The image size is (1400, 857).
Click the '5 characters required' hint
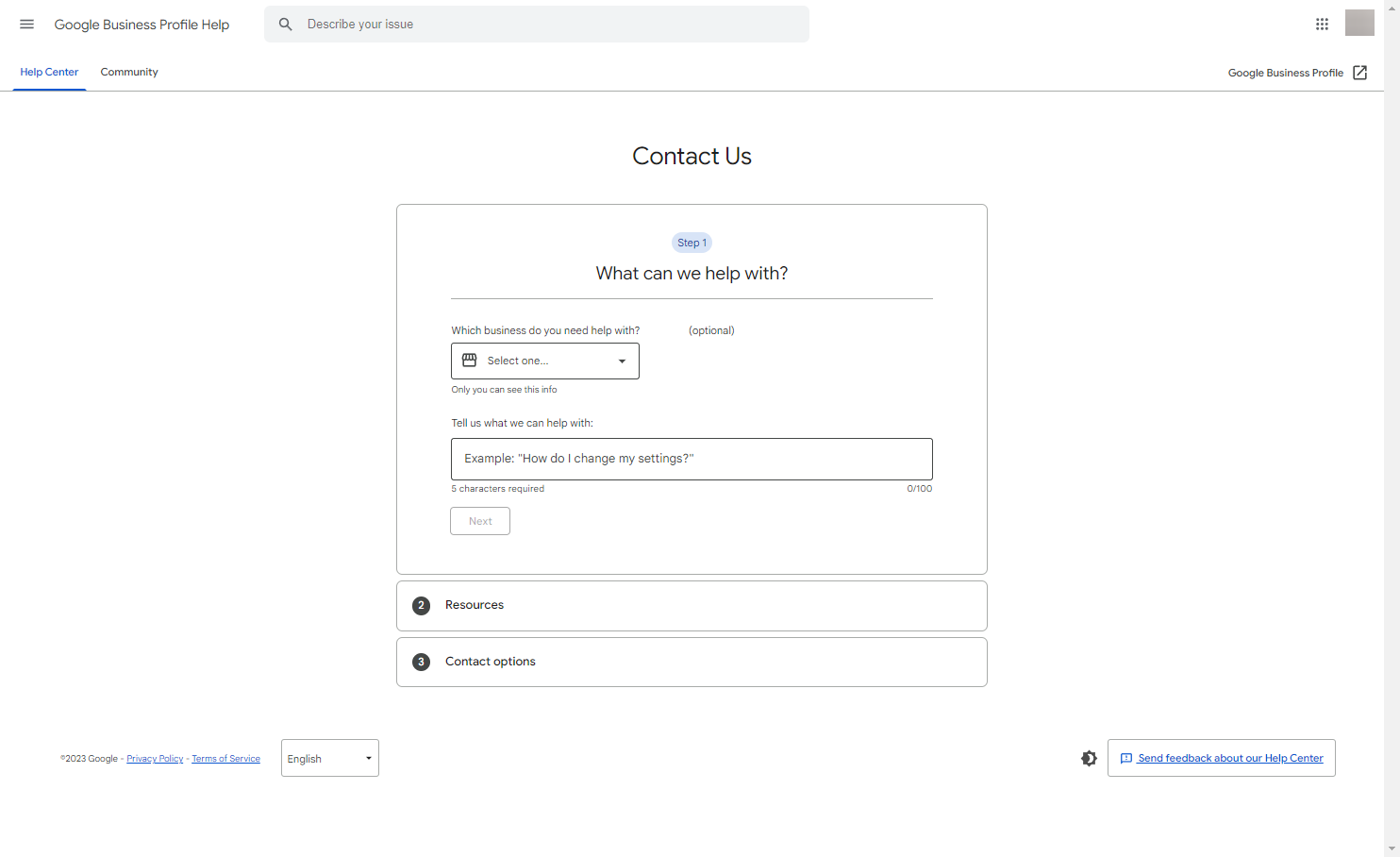pos(497,489)
